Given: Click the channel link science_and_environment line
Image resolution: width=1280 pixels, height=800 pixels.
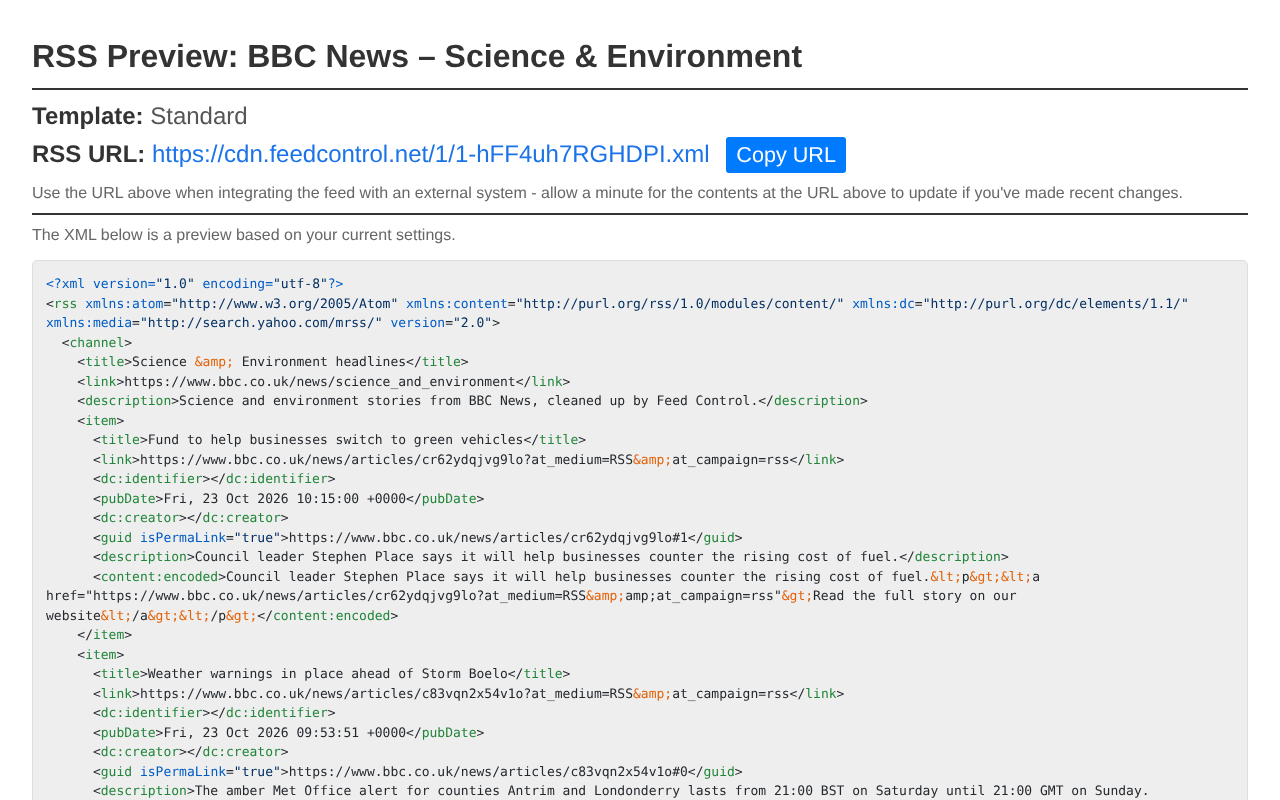Looking at the screenshot, I should [x=324, y=381].
